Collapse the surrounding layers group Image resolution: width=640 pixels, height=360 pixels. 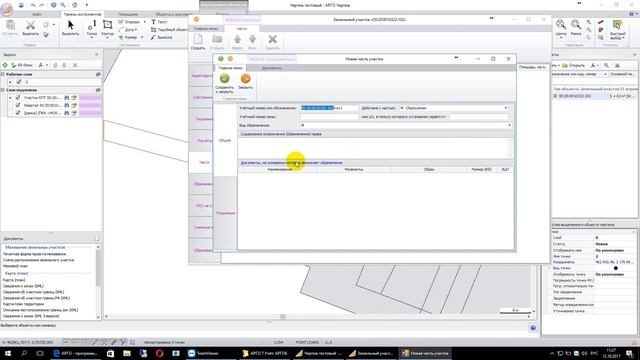pyautogui.click(x=3, y=90)
